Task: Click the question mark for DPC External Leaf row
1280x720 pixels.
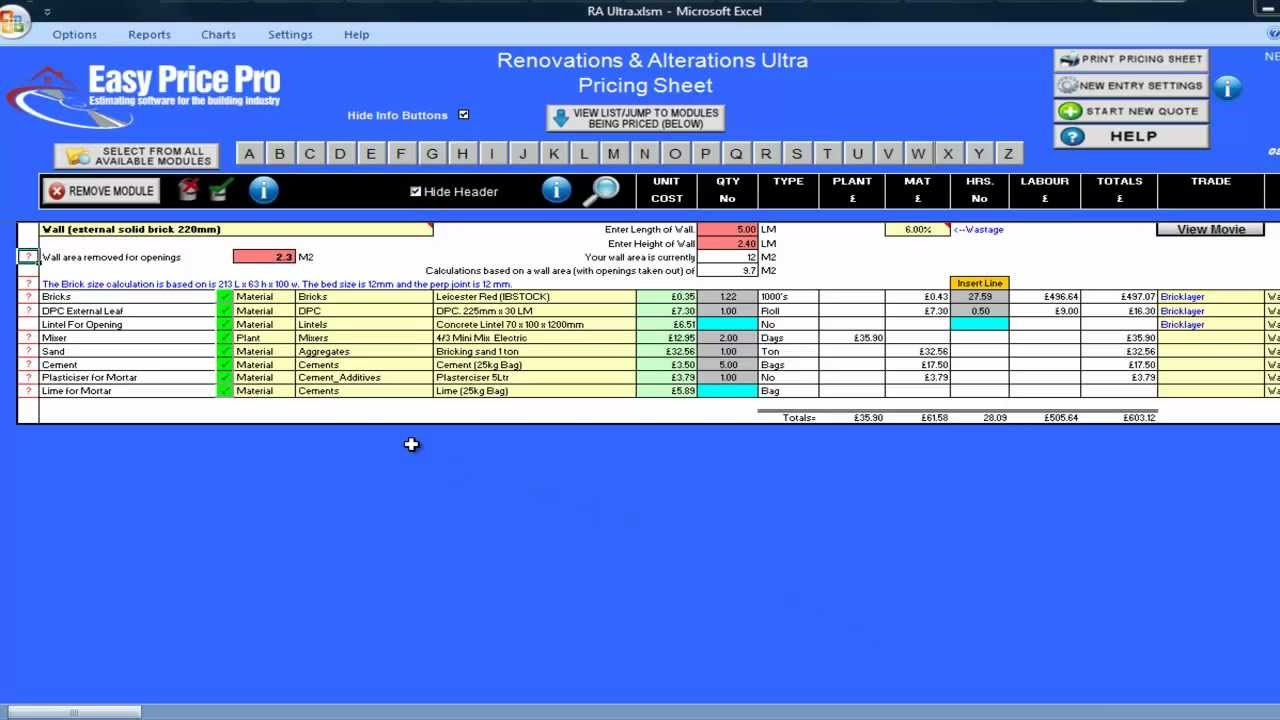Action: 28,311
